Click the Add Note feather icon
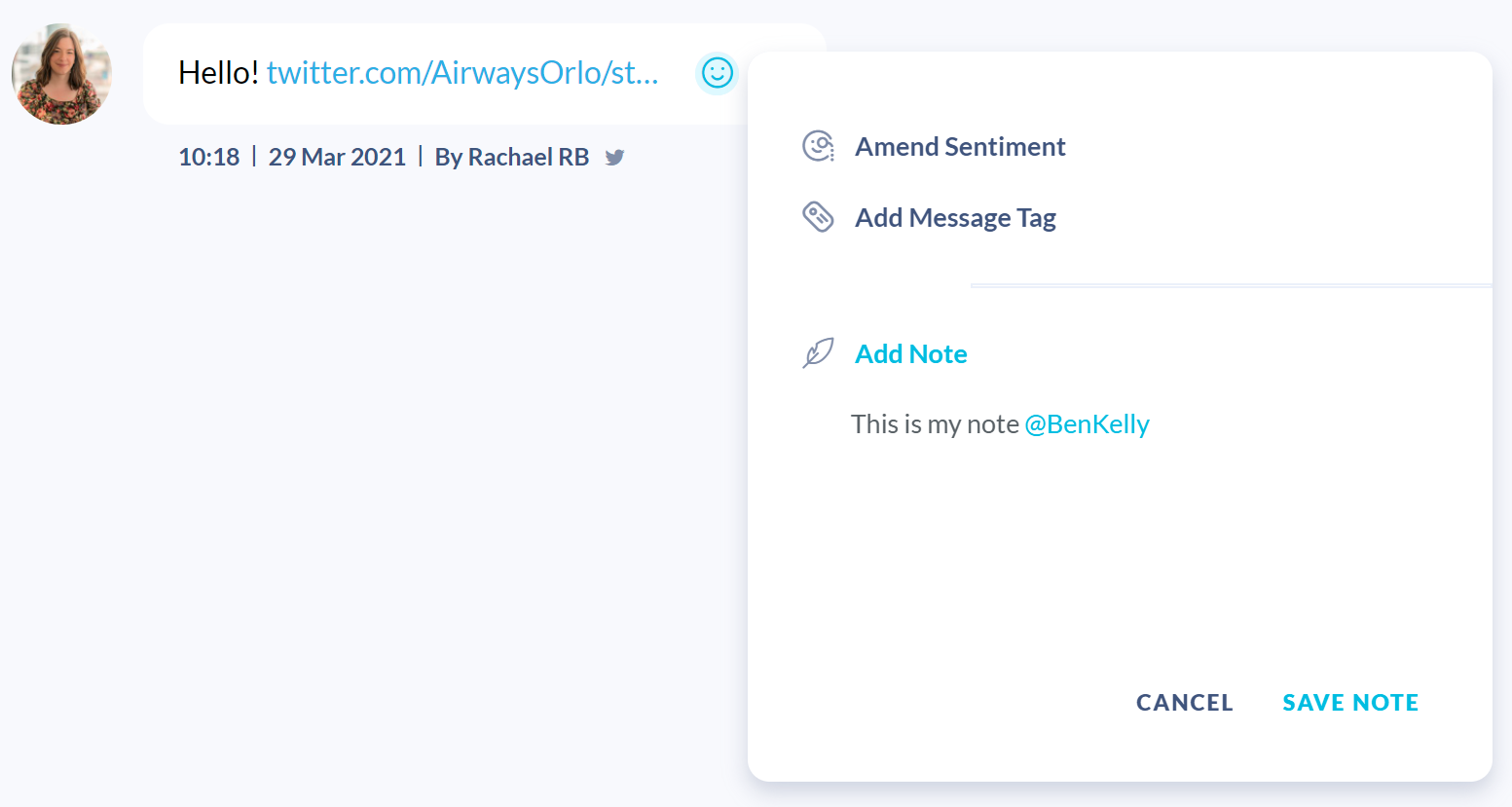This screenshot has width=1512, height=807. click(x=818, y=353)
